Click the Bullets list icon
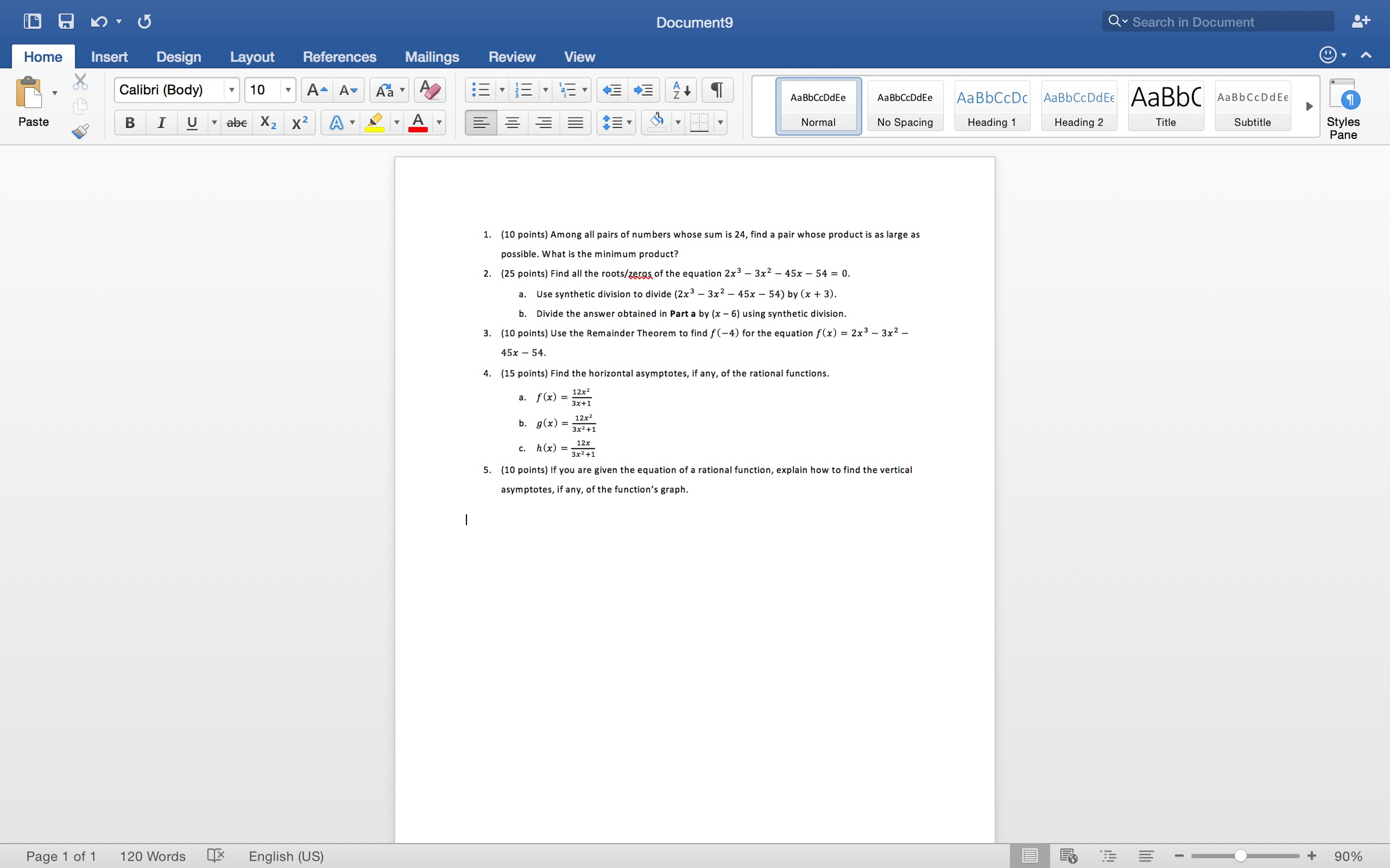This screenshot has height=868, width=1390. [480, 91]
